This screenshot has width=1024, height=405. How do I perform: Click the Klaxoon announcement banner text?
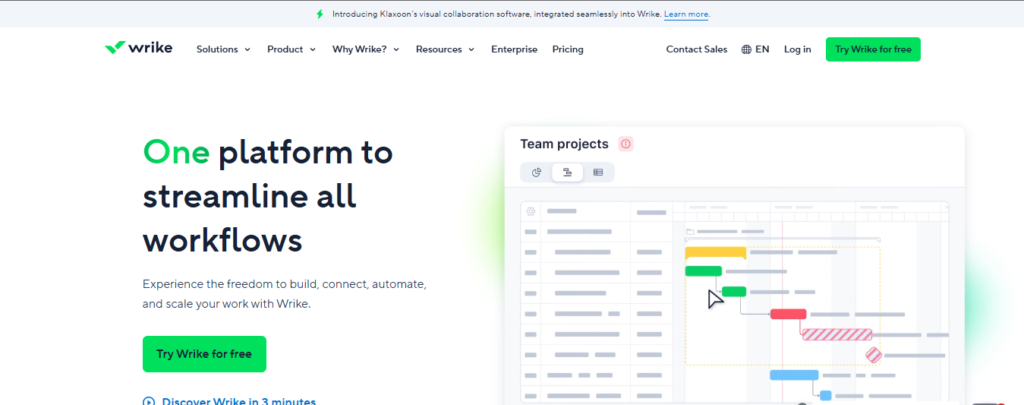pyautogui.click(x=496, y=14)
